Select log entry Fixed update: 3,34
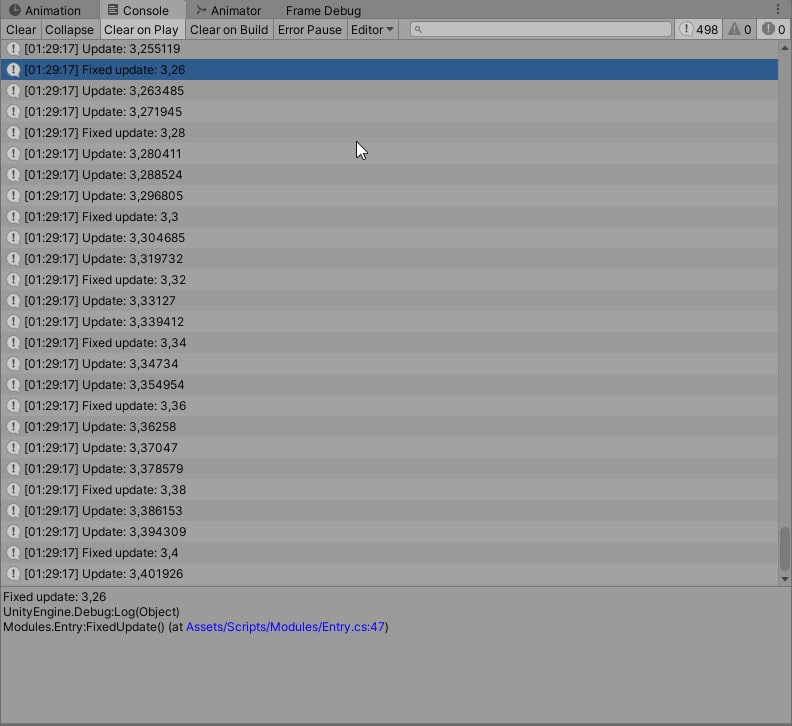 pyautogui.click(x=389, y=343)
